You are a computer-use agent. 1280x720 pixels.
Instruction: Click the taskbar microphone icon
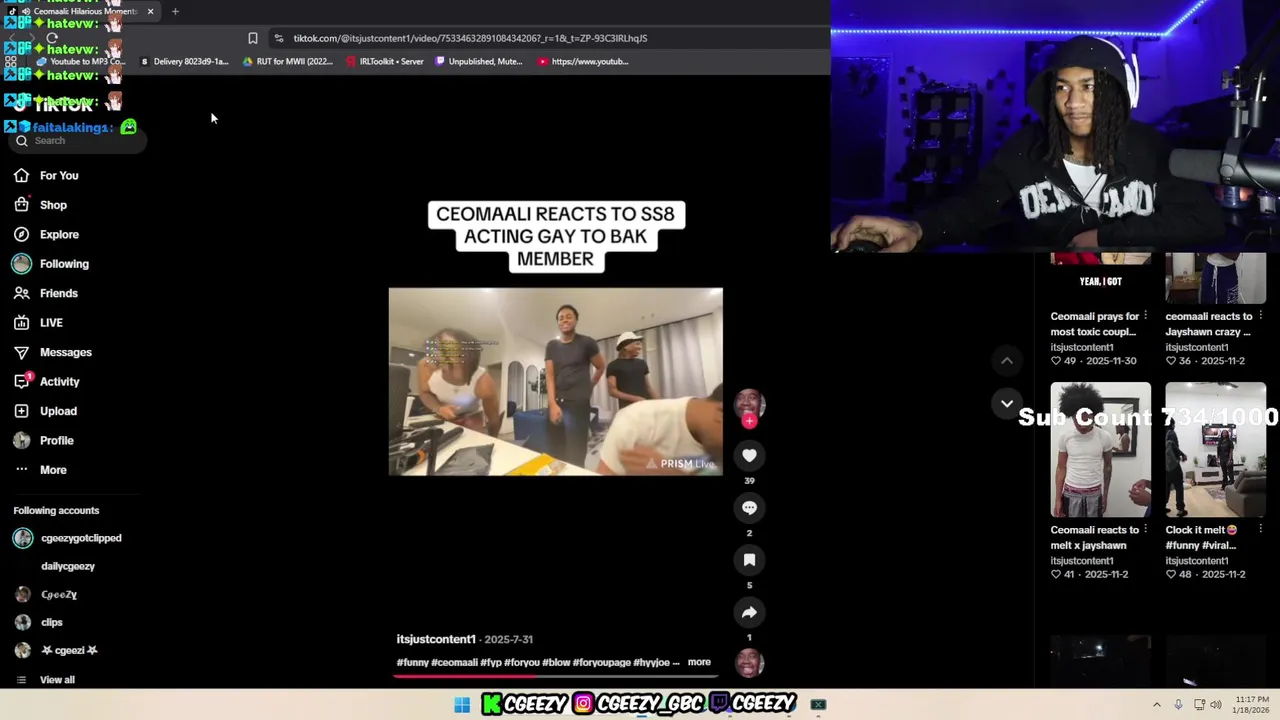(x=1178, y=705)
